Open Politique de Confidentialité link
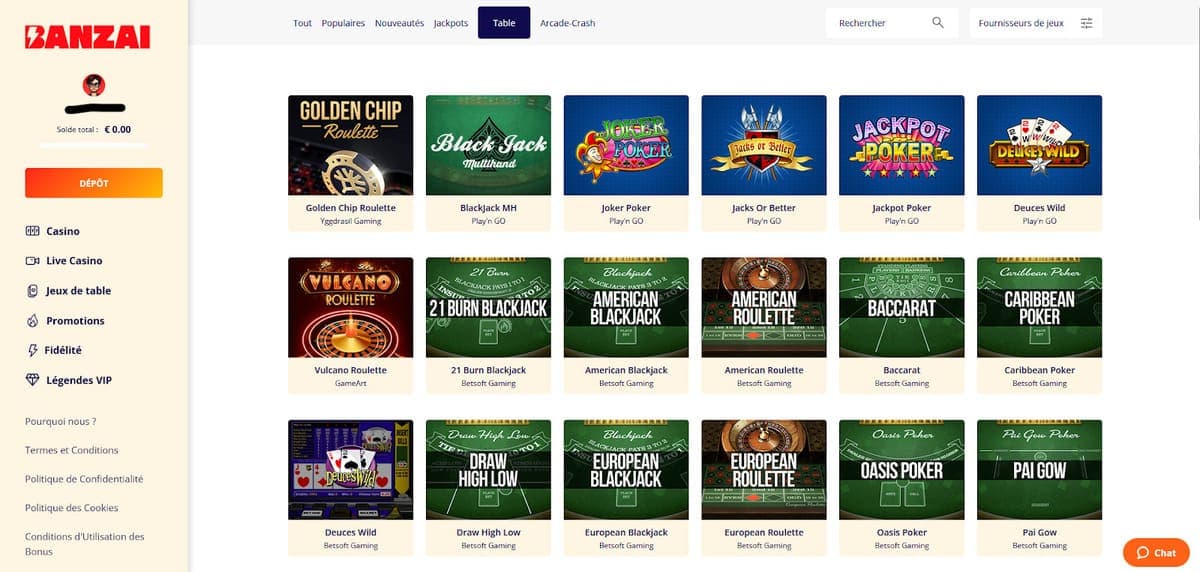1200x572 pixels. tap(84, 479)
